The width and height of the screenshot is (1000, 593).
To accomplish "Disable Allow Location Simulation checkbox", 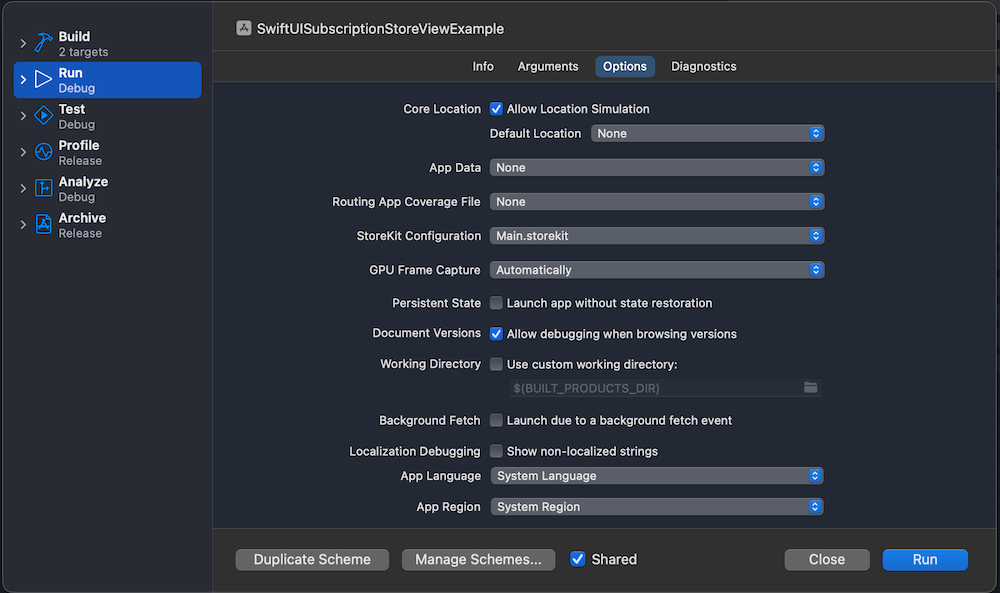I will (x=496, y=109).
